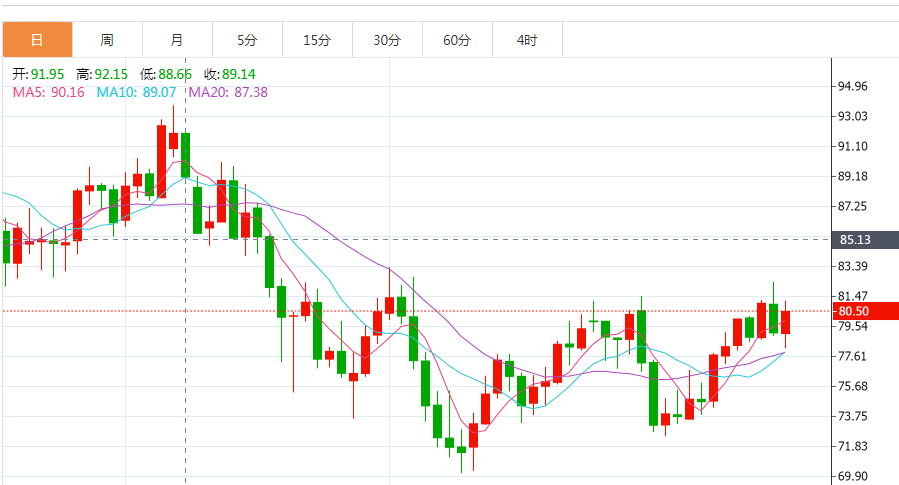
Task: Open the 5分 interval tab
Action: [247, 40]
